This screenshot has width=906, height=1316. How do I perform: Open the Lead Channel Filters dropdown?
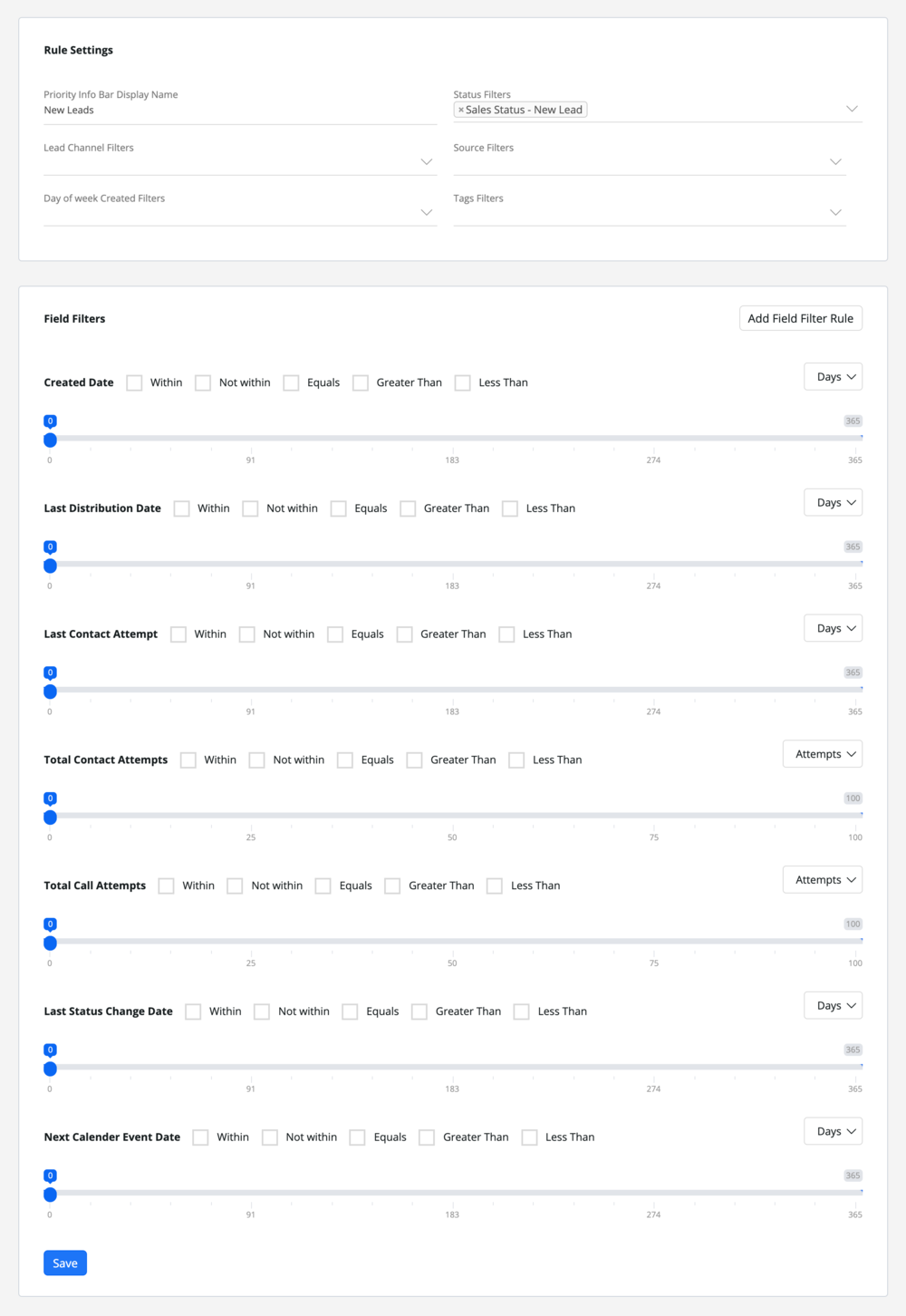(427, 161)
